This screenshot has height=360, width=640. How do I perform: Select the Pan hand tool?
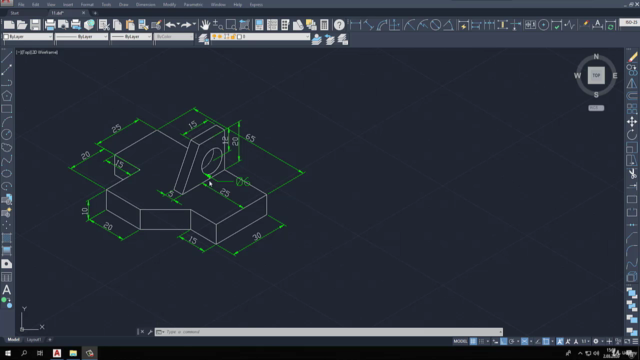point(204,25)
